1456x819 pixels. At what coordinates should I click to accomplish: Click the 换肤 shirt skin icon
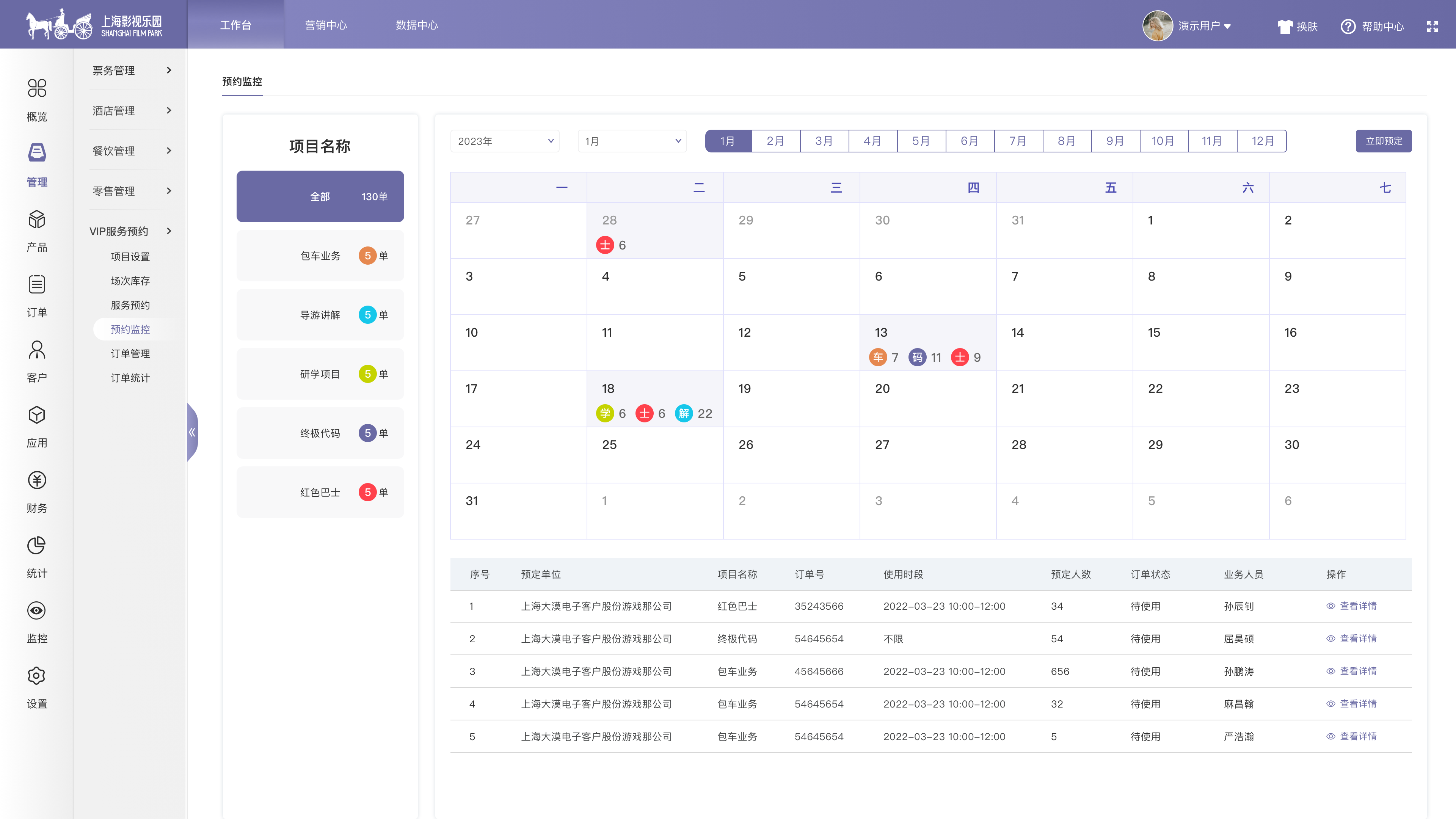(1285, 26)
